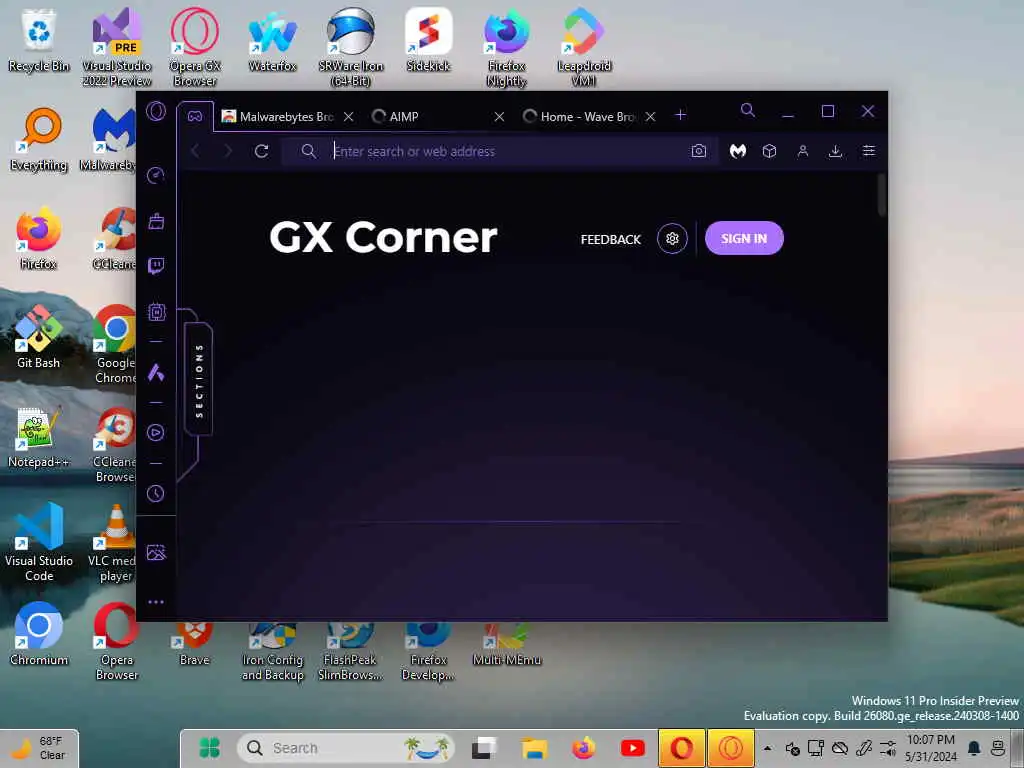
Task: Open the image gallery sidebar icon
Action: pyautogui.click(x=156, y=553)
